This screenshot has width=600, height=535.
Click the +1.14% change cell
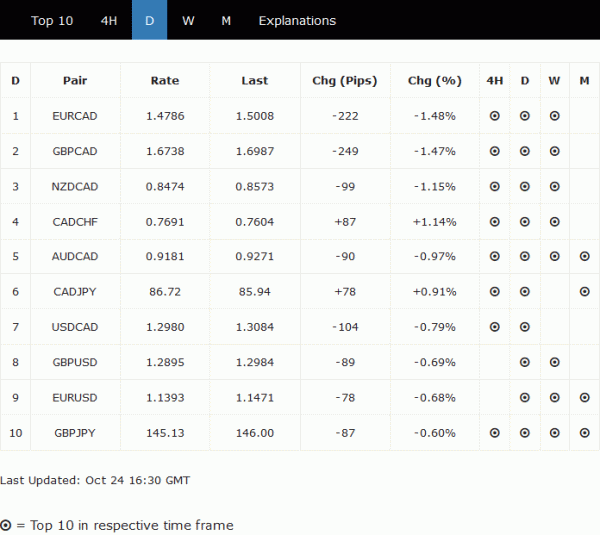[435, 222]
